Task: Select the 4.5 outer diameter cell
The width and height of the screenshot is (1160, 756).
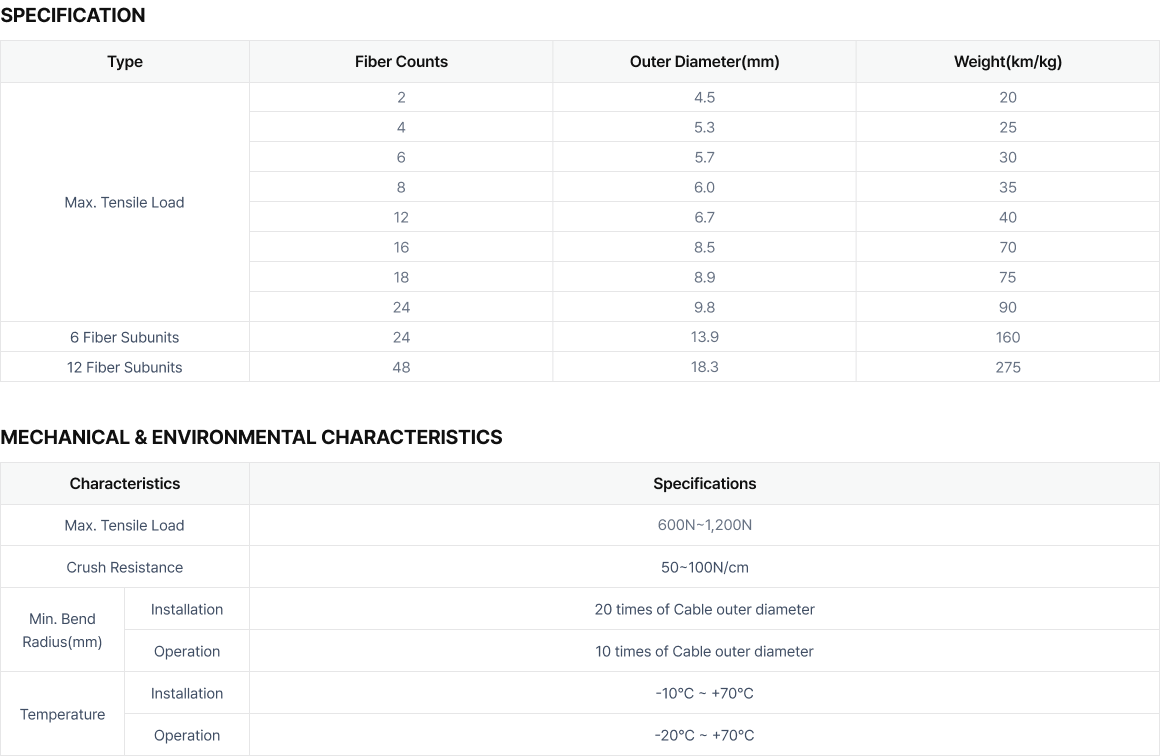Action: click(x=704, y=97)
